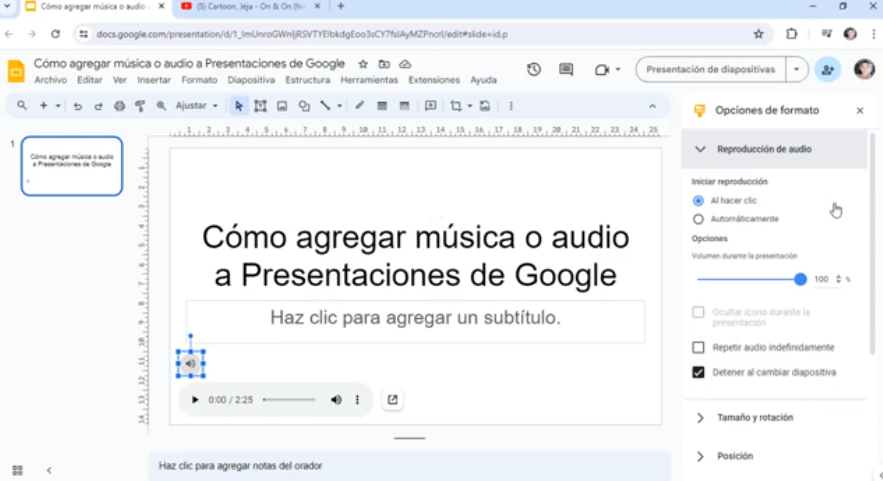
Task: Close the Opciones de formato panel
Action: 860,110
